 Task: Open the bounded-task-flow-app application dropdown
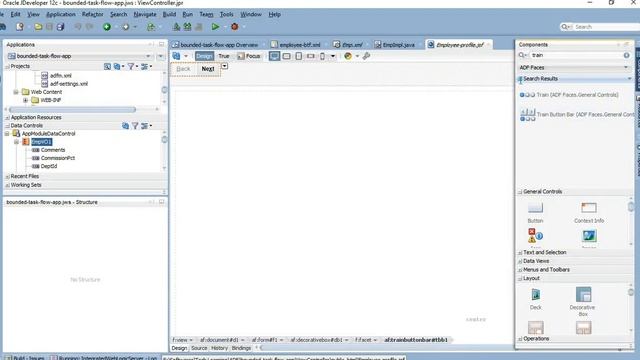(148, 56)
